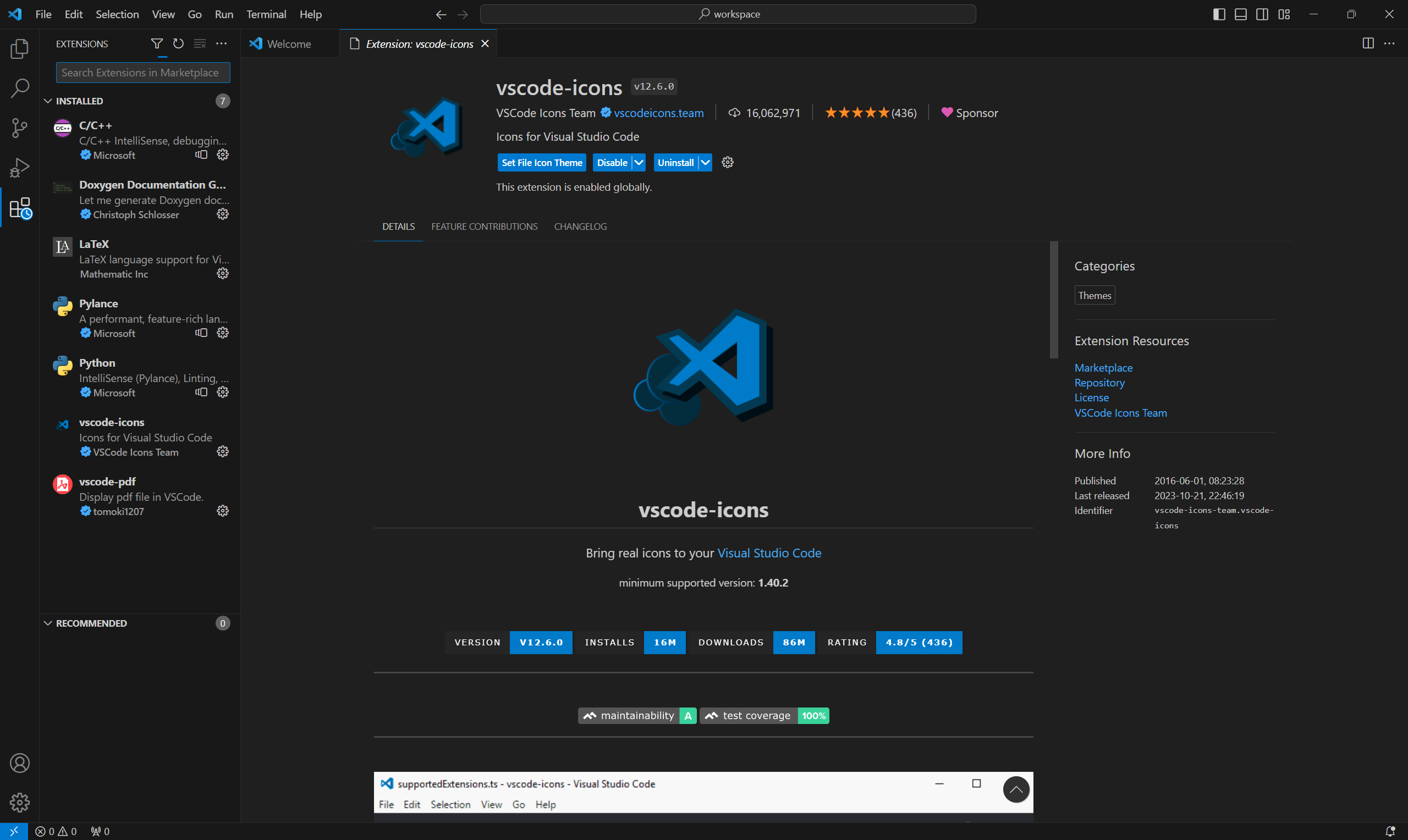The width and height of the screenshot is (1408, 840).
Task: Open the Explorer view in activity bar
Action: click(x=19, y=49)
